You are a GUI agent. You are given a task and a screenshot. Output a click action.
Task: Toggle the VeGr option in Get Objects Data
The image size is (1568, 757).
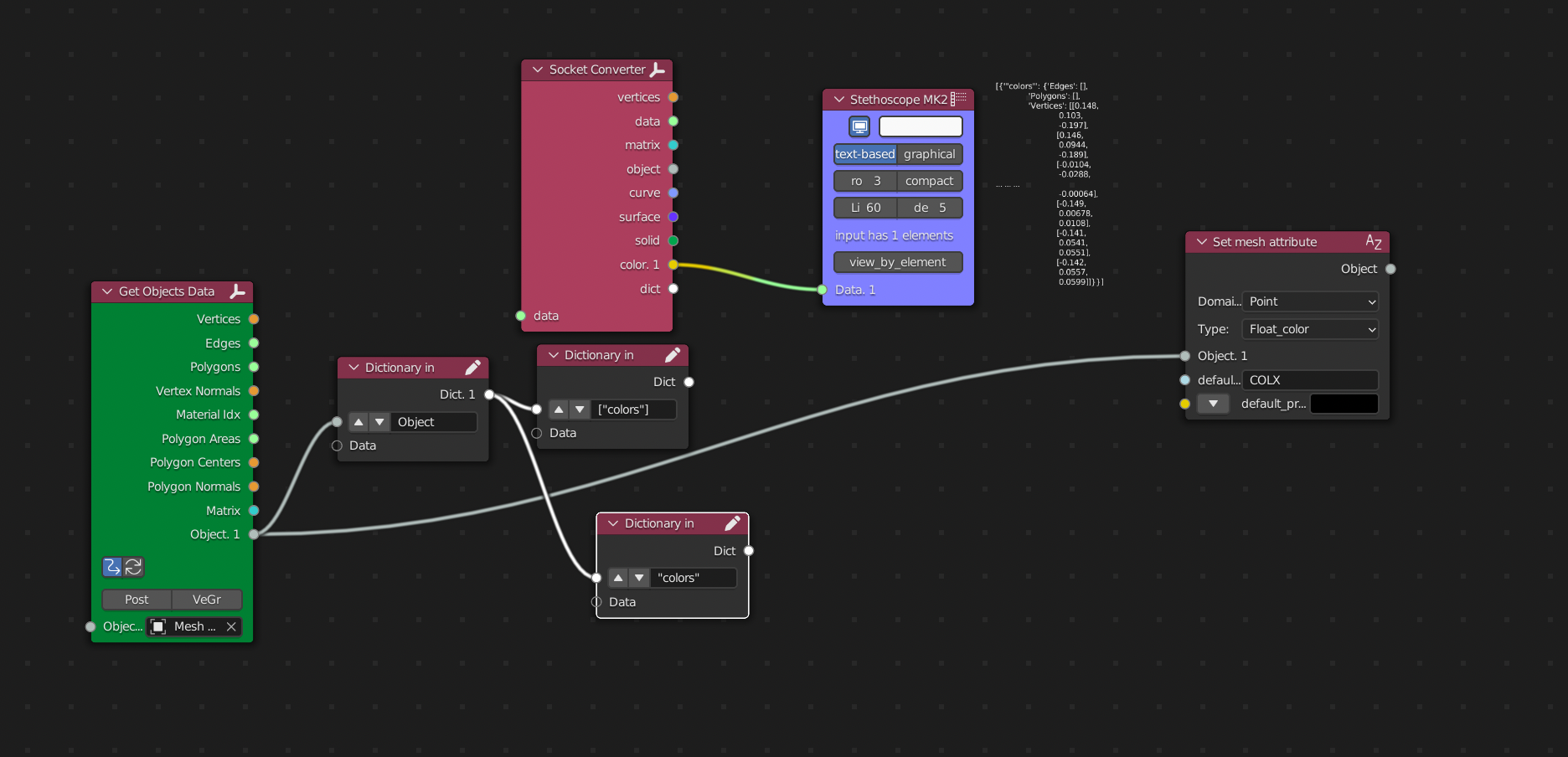coord(207,600)
